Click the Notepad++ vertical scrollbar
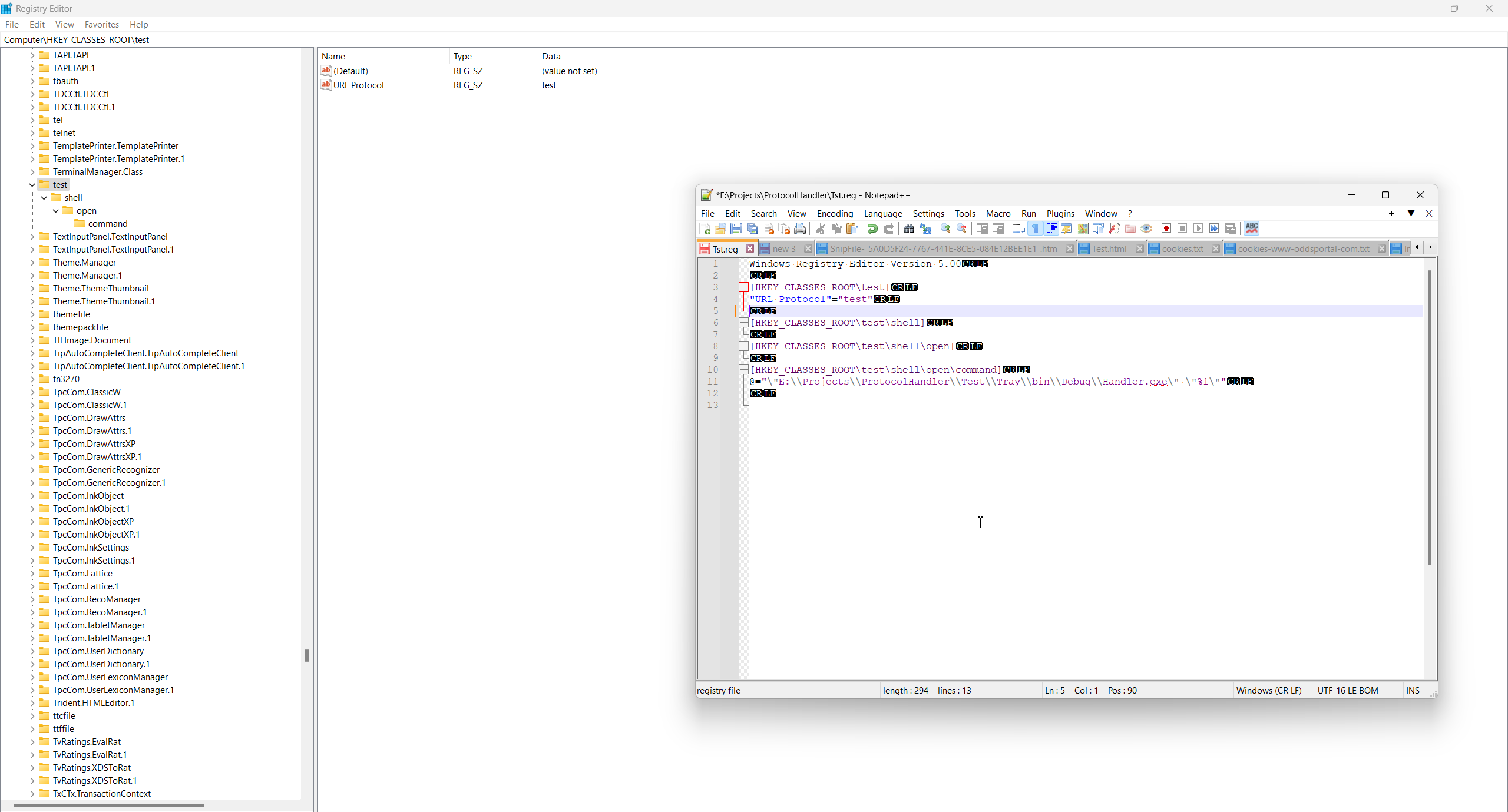Viewport: 1508px width, 812px height. pyautogui.click(x=1429, y=417)
